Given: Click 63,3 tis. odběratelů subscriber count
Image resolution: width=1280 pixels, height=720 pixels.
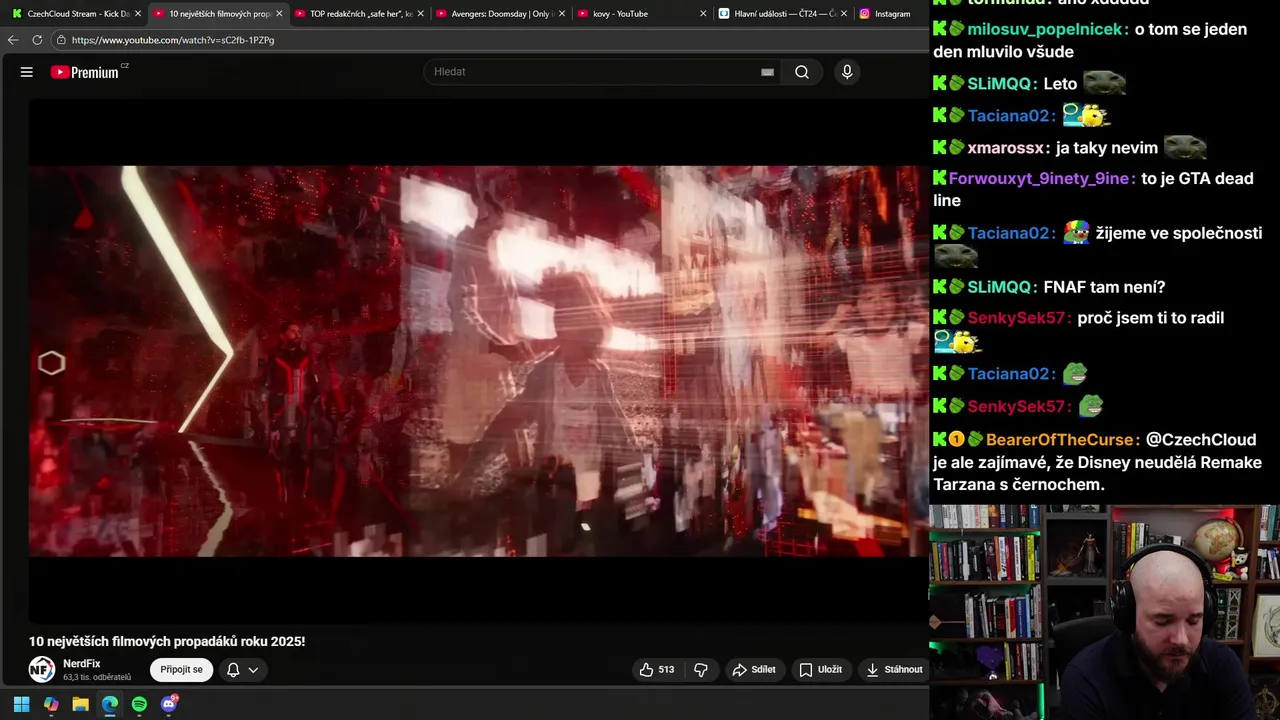Looking at the screenshot, I should coord(97,678).
